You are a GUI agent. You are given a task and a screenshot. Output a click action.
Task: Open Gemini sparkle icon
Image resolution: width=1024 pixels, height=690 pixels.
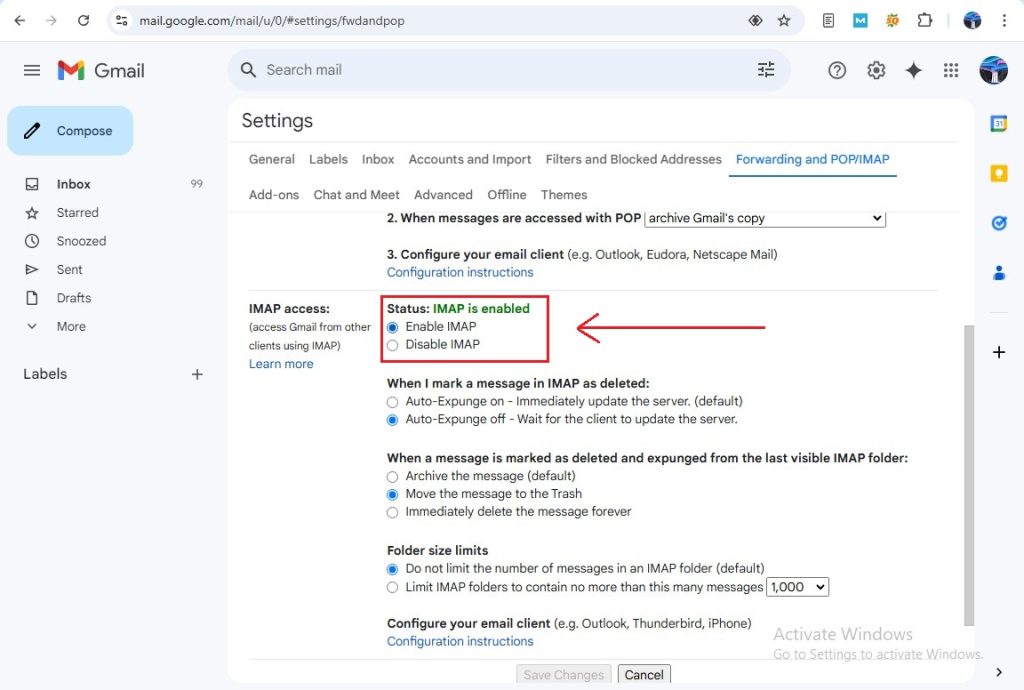pyautogui.click(x=914, y=70)
